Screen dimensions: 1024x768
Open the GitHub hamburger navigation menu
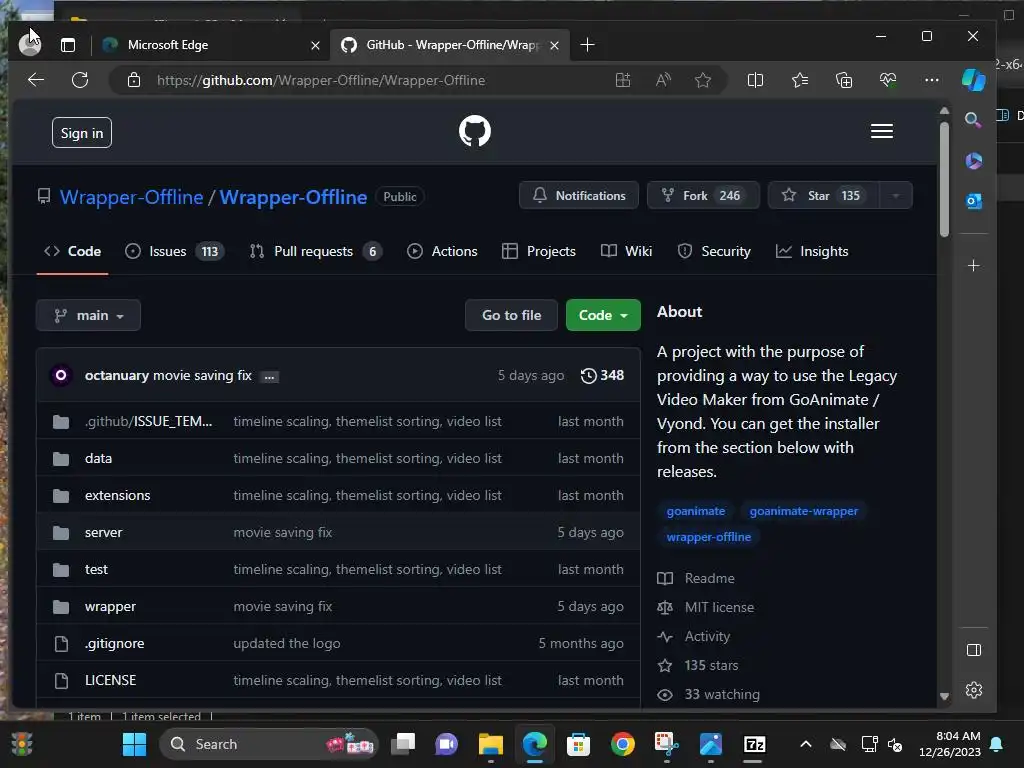coord(882,131)
